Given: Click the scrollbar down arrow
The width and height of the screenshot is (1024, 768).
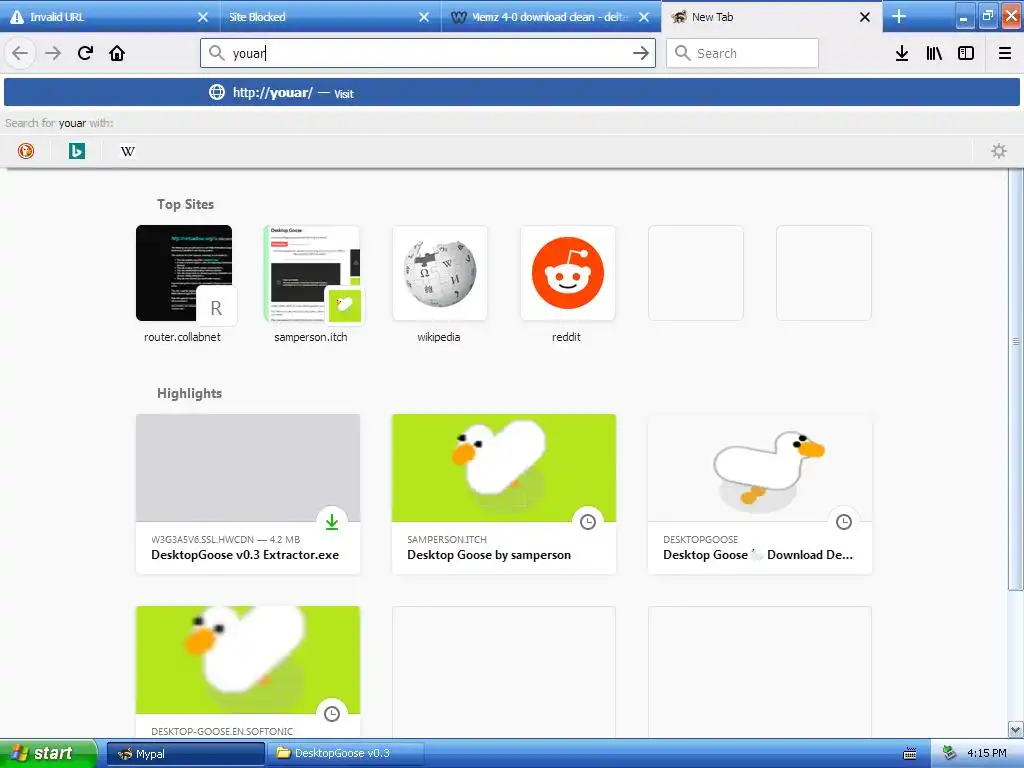Looking at the screenshot, I should tap(1016, 729).
